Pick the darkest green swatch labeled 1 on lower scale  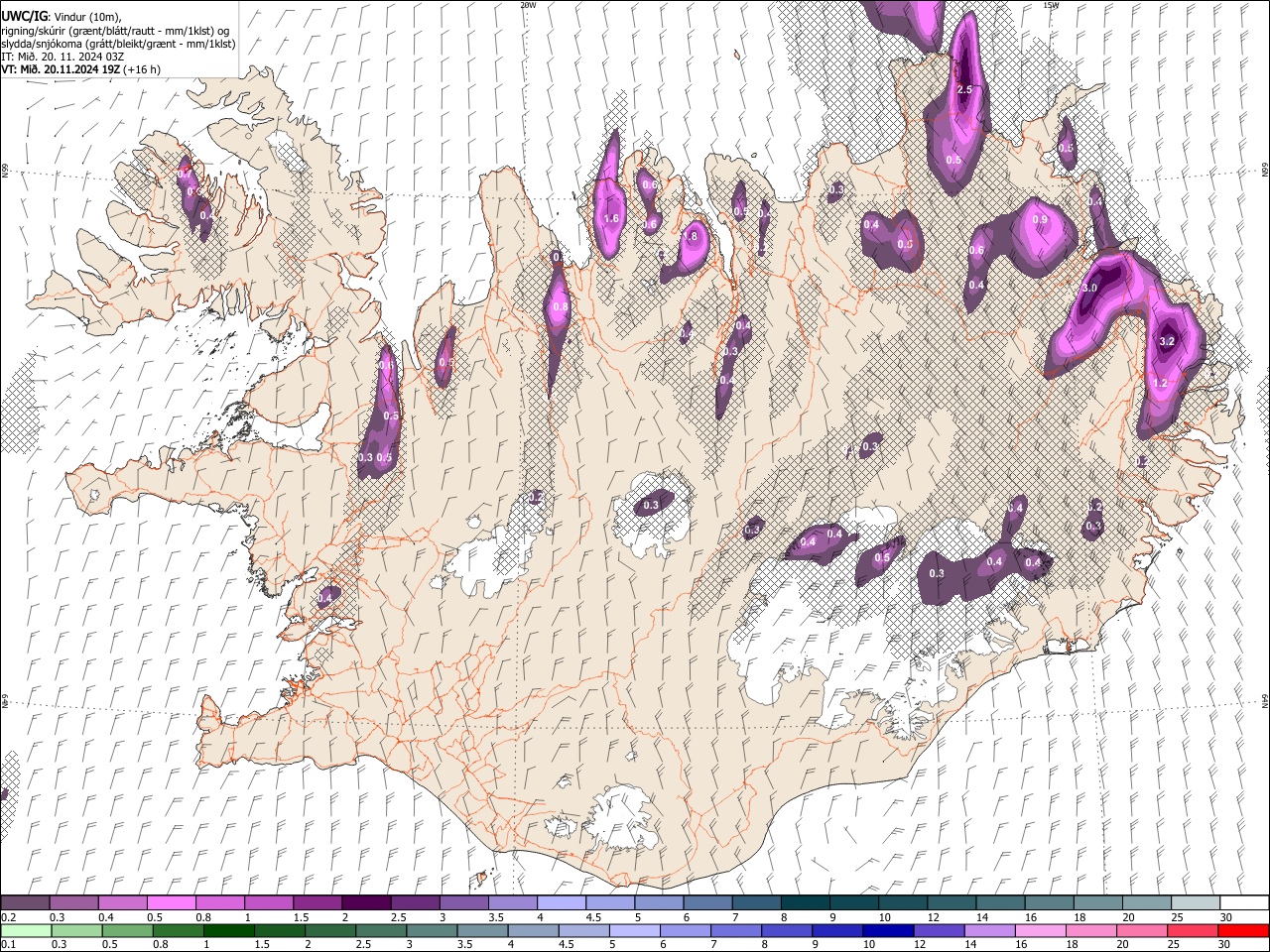coord(229,931)
